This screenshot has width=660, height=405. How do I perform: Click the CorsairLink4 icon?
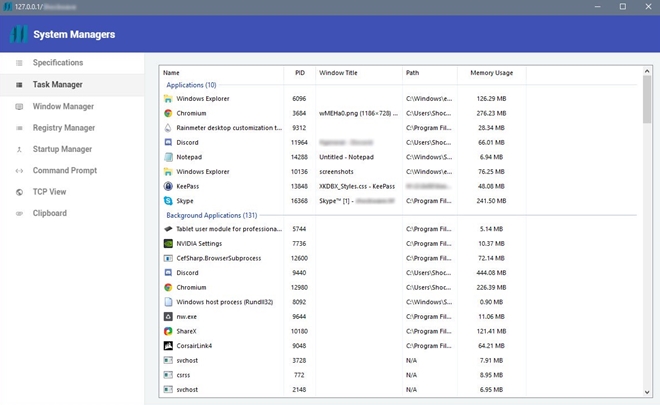168,346
